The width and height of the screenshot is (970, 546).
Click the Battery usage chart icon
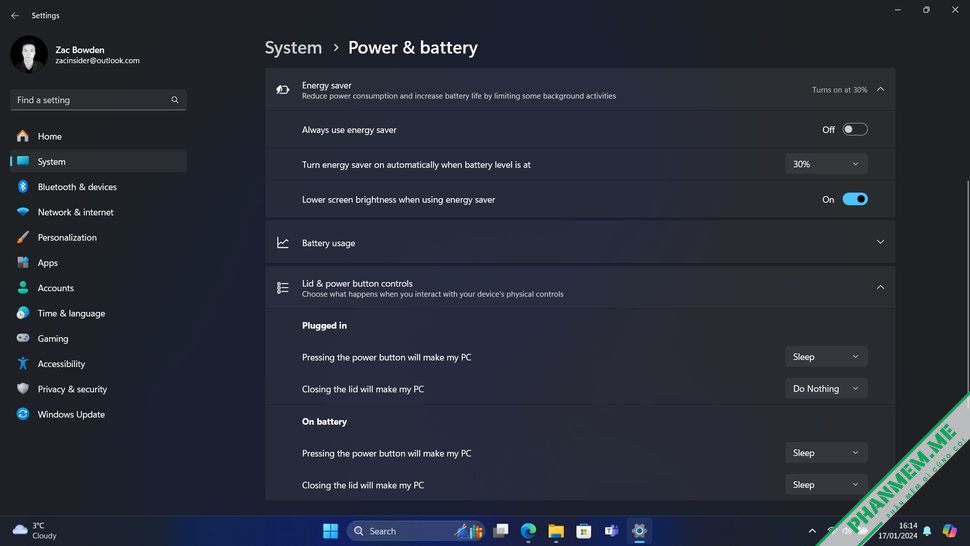click(x=283, y=242)
